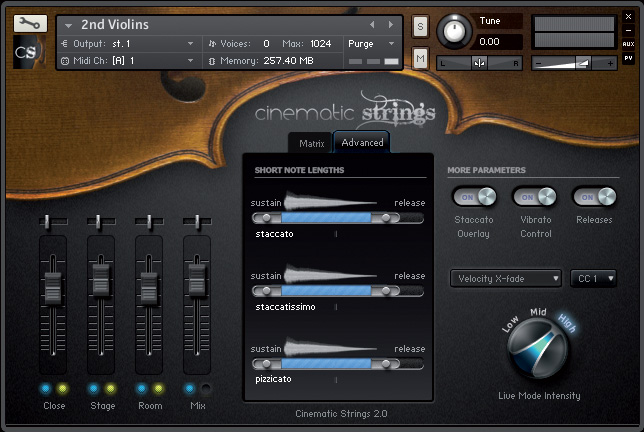This screenshot has height=432, width=644.
Task: Click the Mix mic volume fader
Action: point(197,280)
